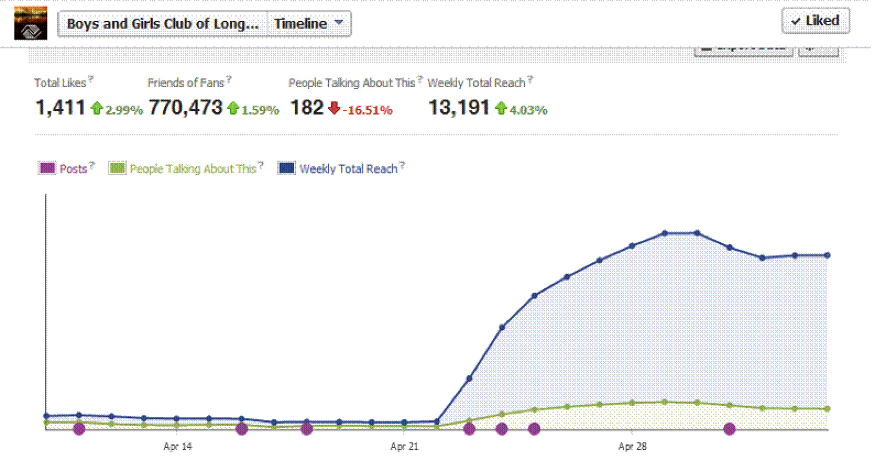Toggle the Liked button

coord(816,21)
